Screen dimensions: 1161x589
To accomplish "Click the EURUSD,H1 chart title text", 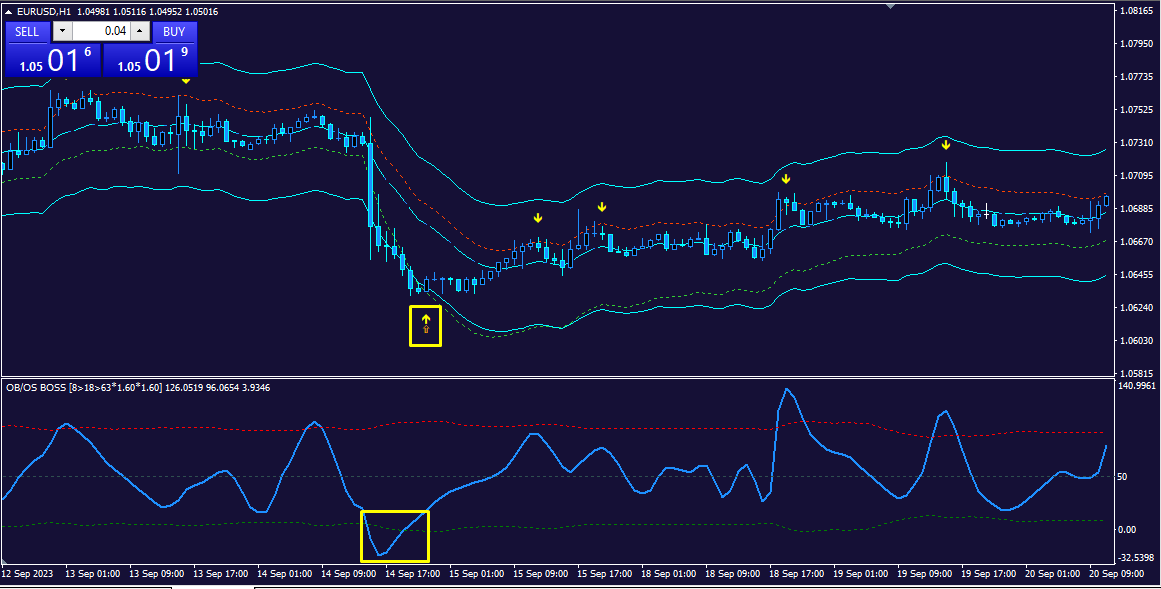I will pos(44,12).
